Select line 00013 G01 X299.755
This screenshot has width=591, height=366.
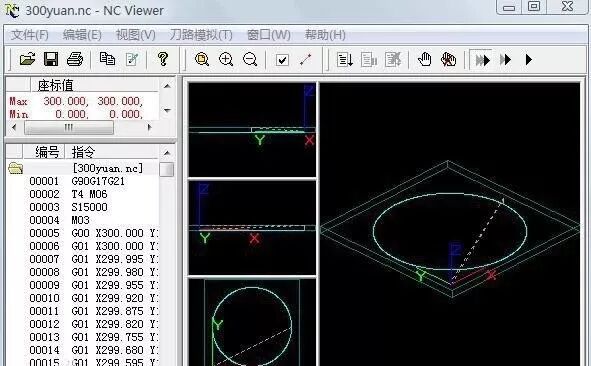coord(82,337)
